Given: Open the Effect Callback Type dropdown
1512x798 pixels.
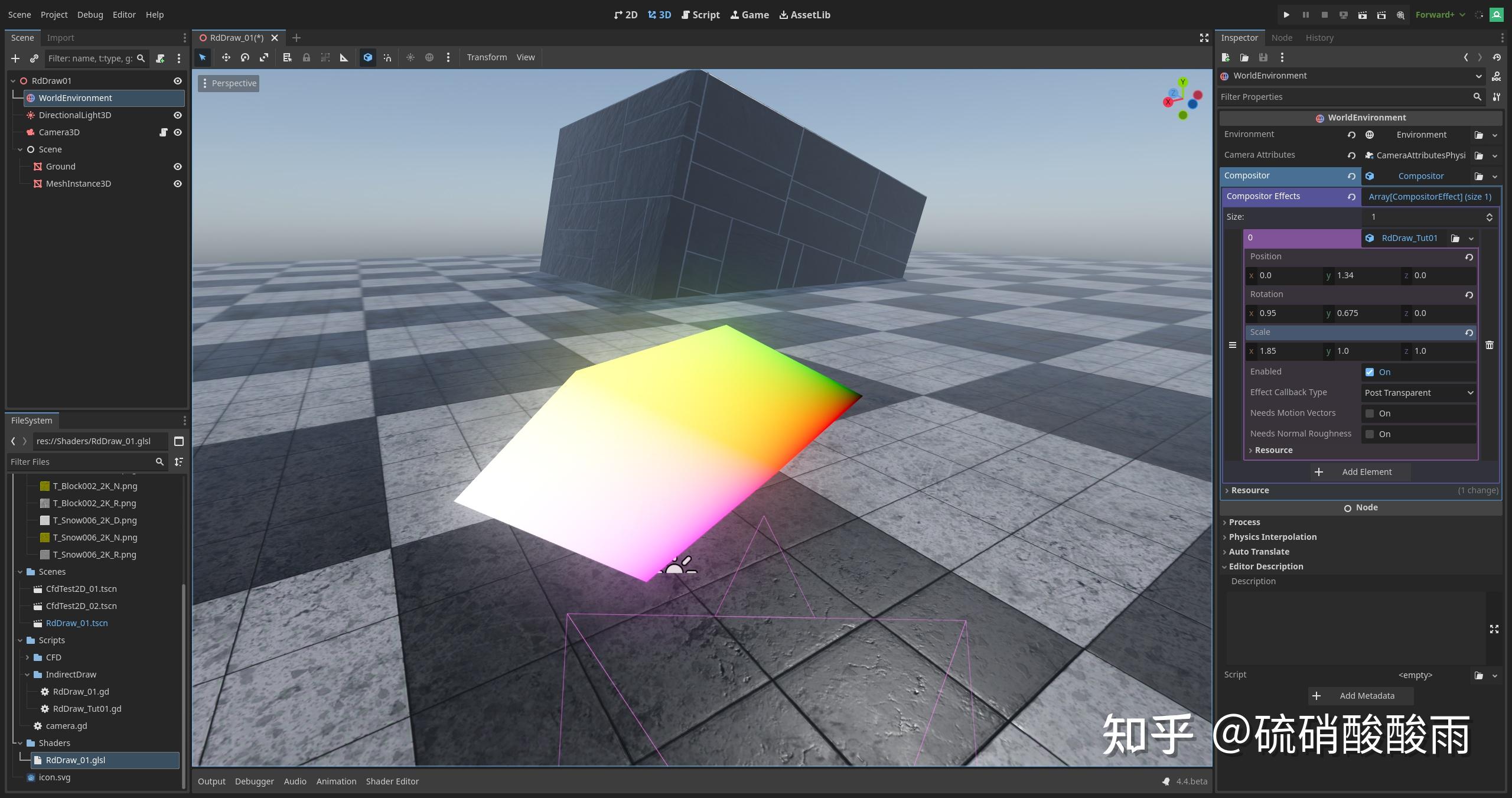Looking at the screenshot, I should (1417, 392).
